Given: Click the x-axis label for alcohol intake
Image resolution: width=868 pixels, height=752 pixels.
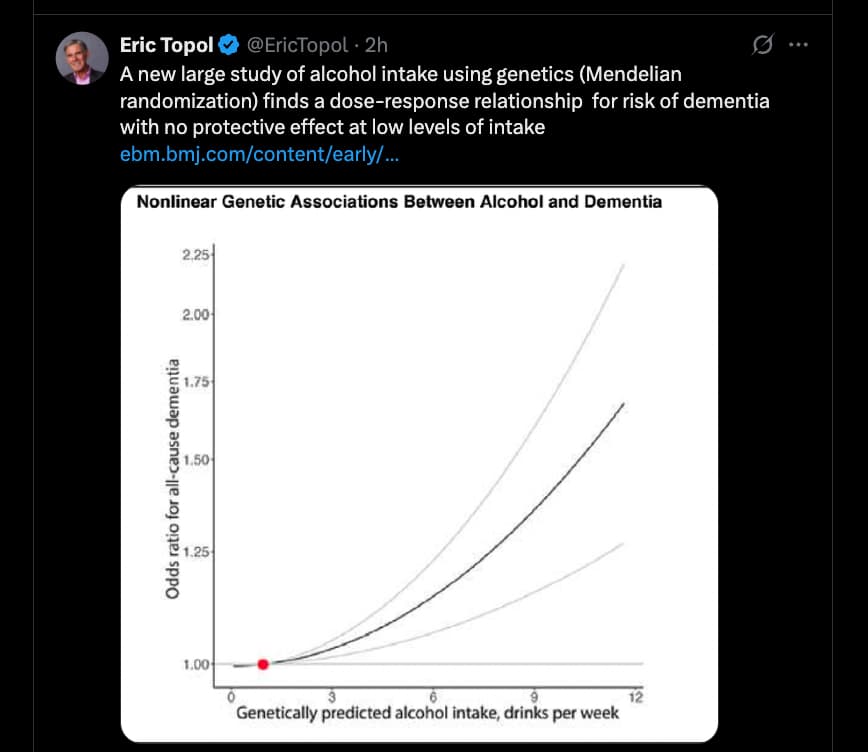Looking at the screenshot, I should [x=427, y=713].
